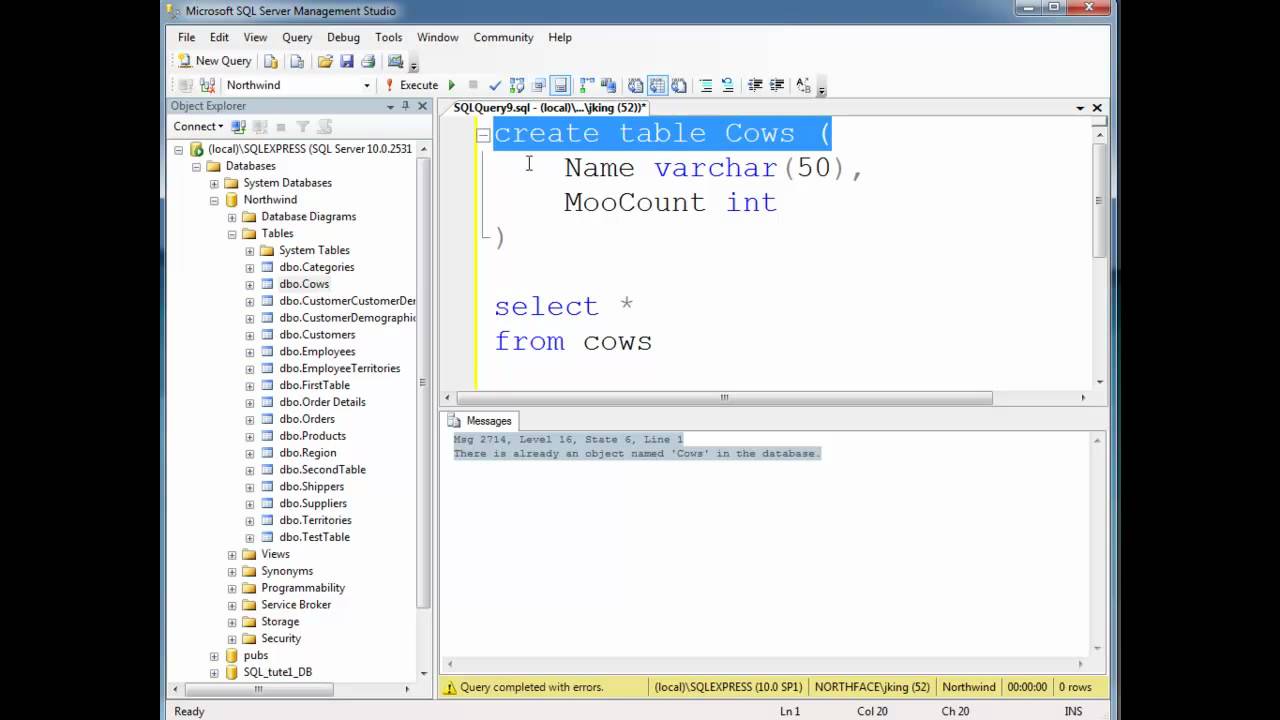Select the pubs database
1280x720 pixels.
coord(255,655)
